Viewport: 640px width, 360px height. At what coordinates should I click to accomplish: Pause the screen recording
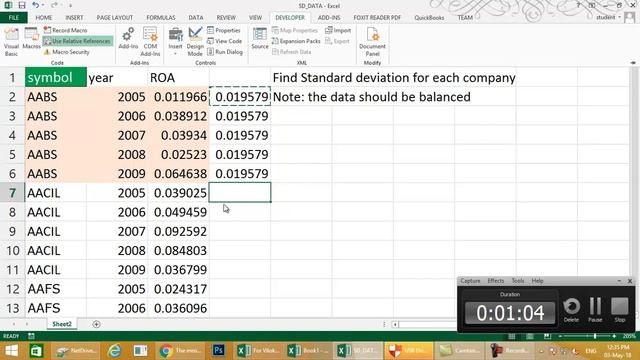click(x=595, y=309)
